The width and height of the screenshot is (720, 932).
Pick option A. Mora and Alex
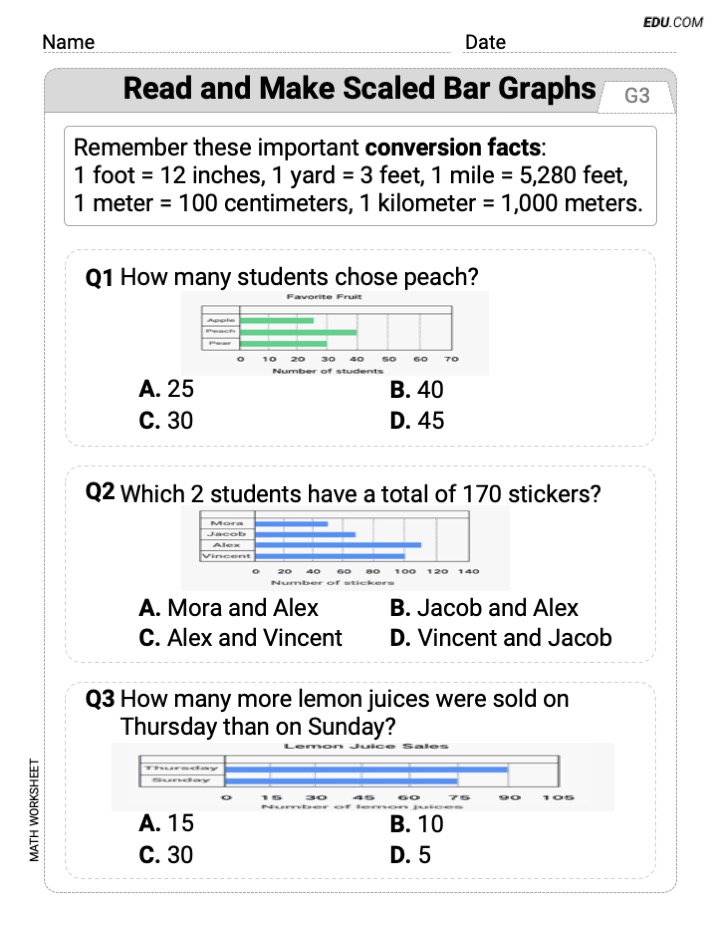228,607
